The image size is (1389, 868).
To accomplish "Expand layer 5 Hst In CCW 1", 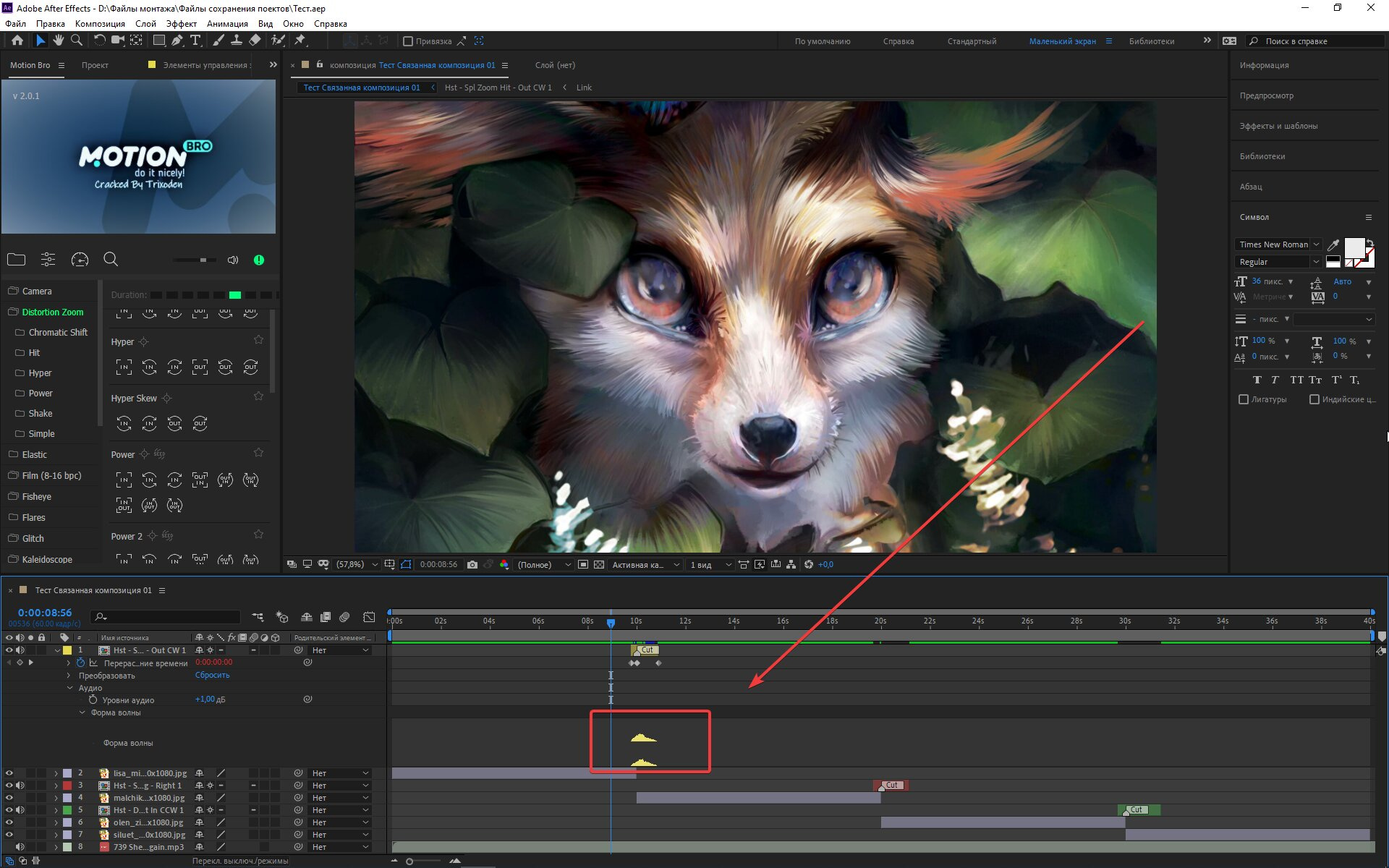I will (56, 810).
